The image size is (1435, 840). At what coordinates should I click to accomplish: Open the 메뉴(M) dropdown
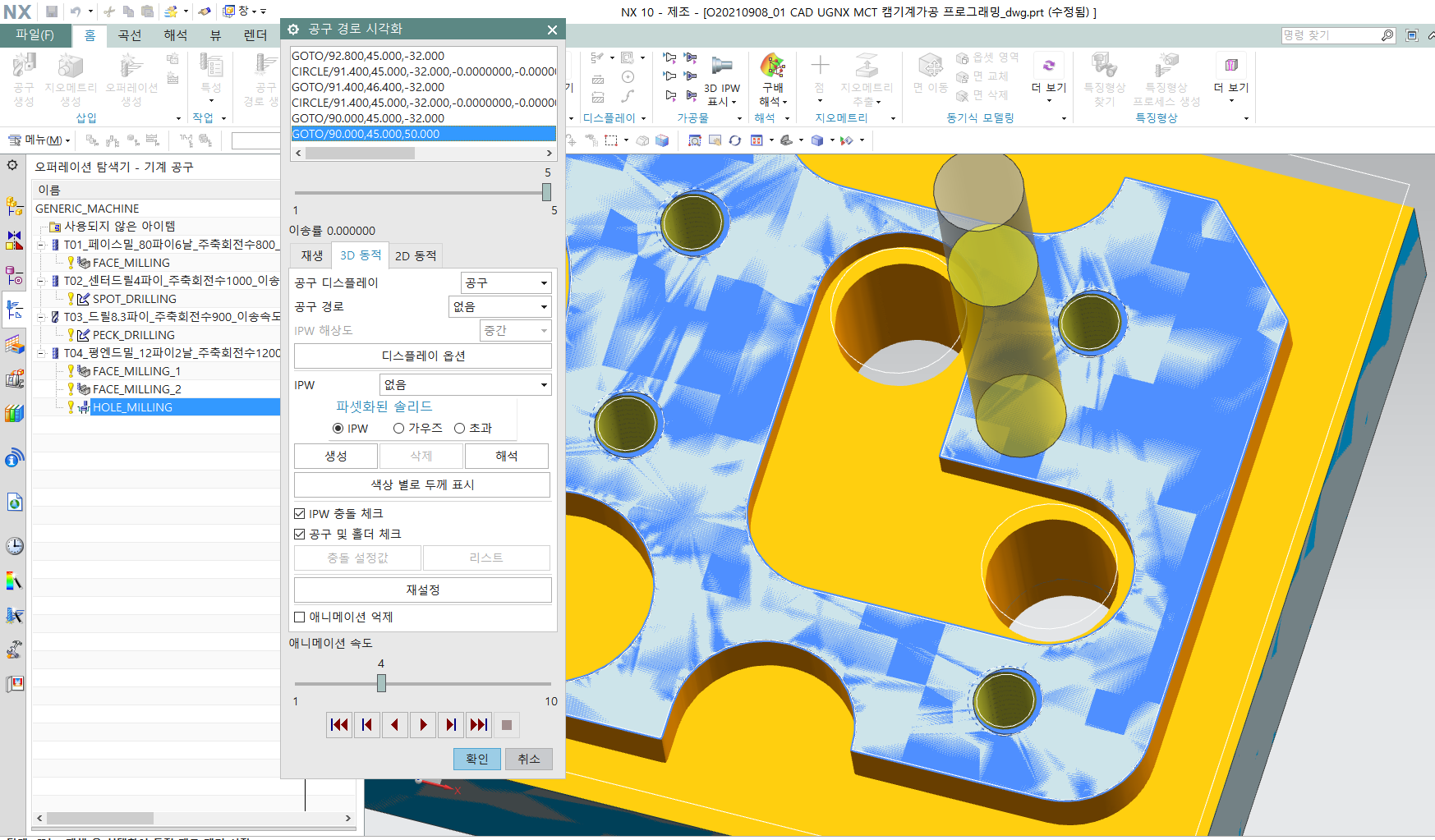(39, 140)
